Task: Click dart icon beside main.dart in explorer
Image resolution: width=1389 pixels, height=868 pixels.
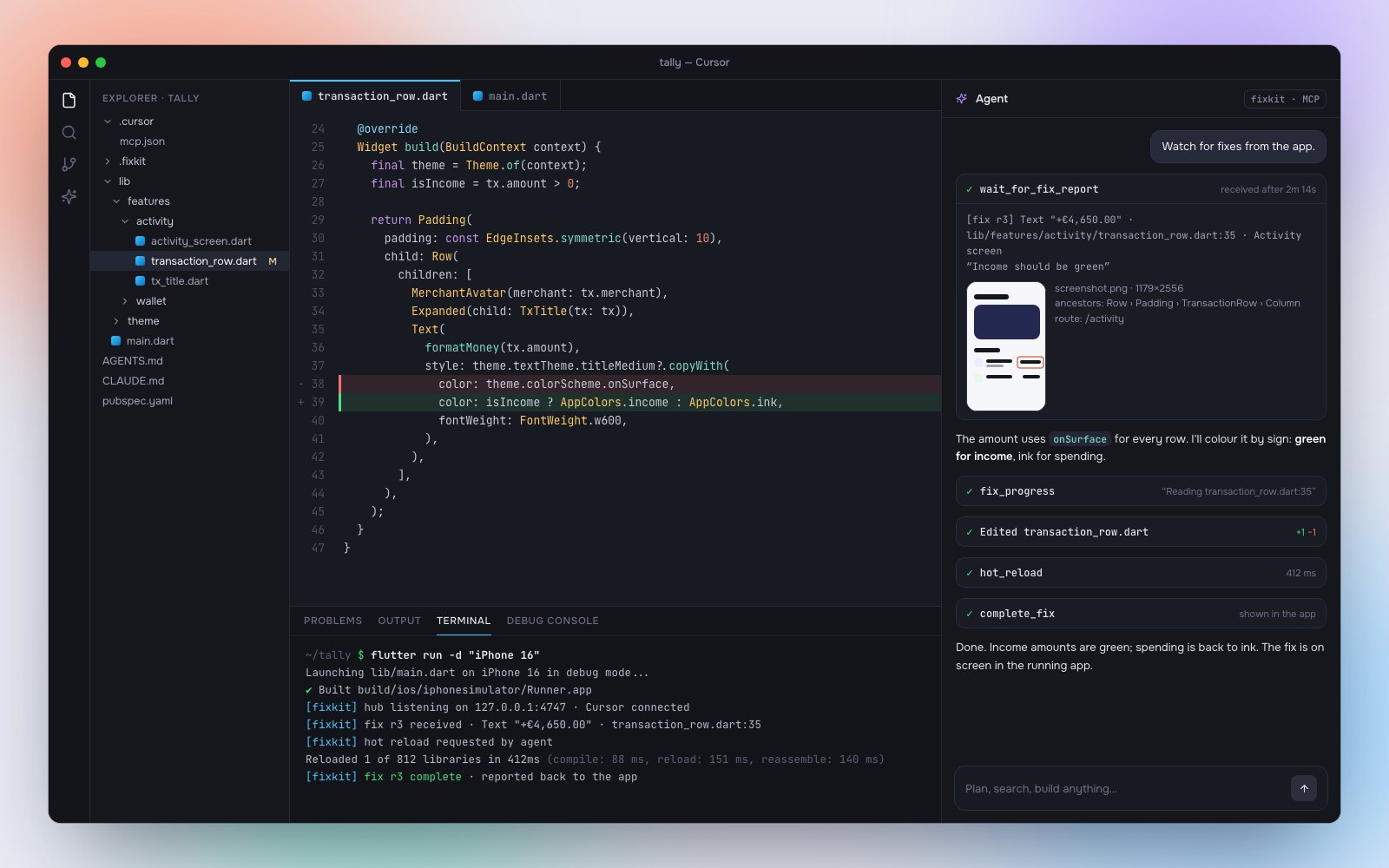Action: point(115,341)
